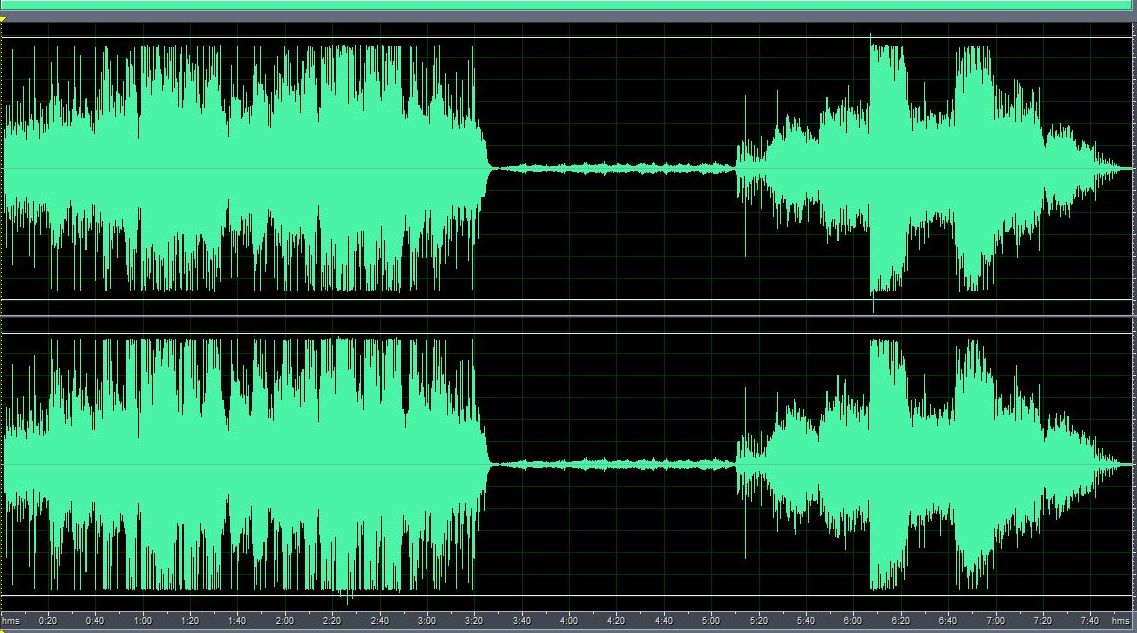Click the 1:00 mark on the timeline ruler

point(142,619)
